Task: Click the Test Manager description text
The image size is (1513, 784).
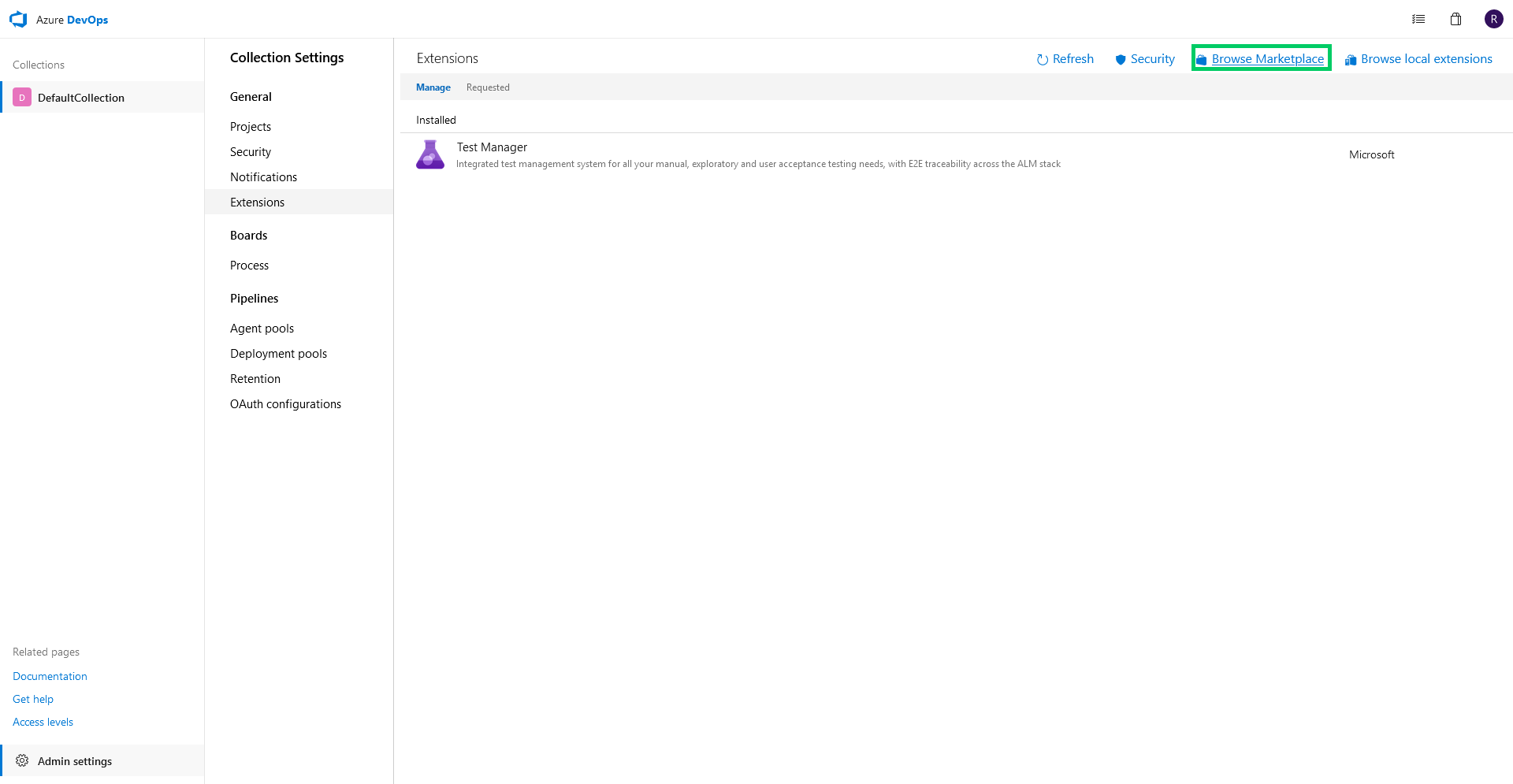Action: [758, 164]
